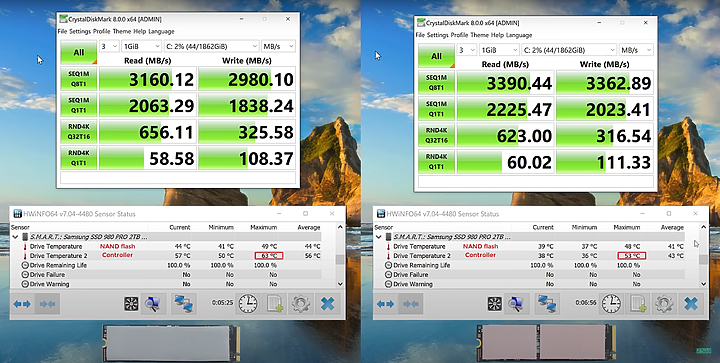
Task: Select the 316.54 random write result
Action: tap(605, 135)
